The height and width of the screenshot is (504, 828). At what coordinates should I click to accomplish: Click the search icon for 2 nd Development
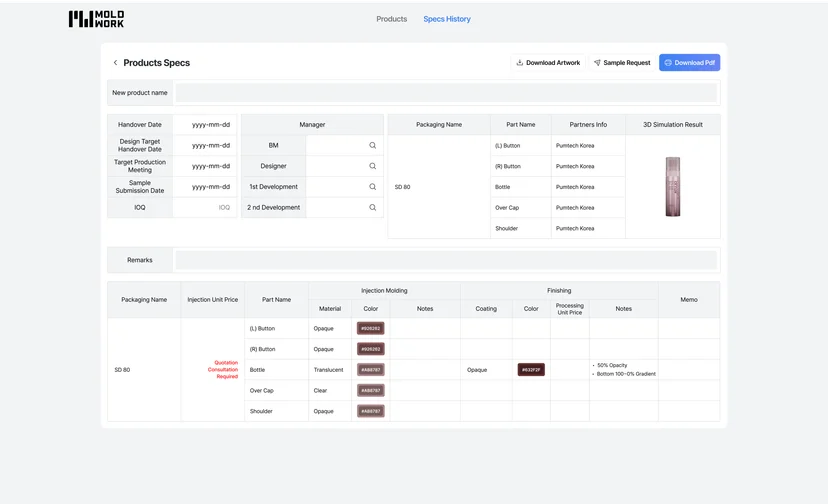point(372,208)
